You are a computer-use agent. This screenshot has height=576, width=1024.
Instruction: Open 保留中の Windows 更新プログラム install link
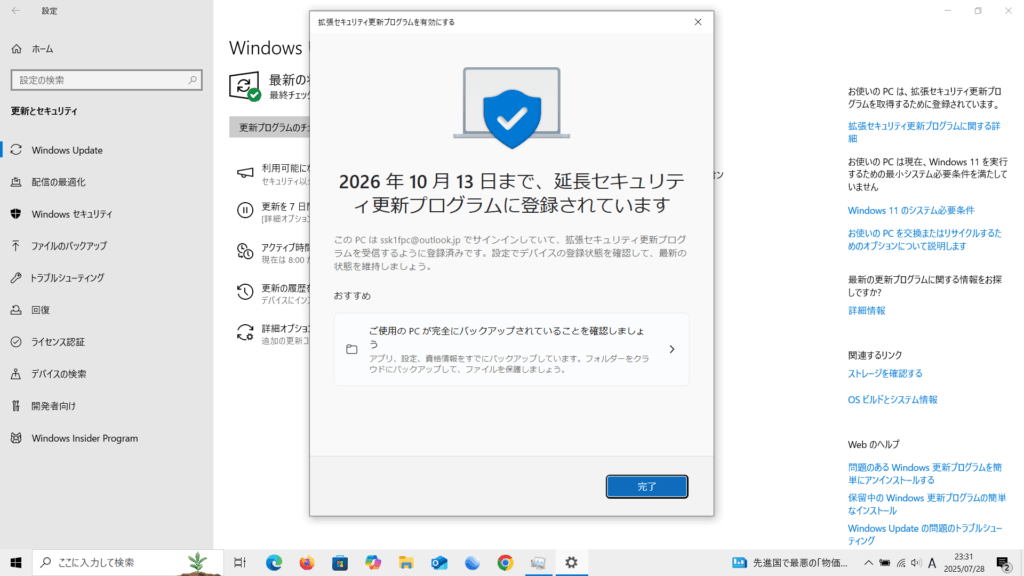(x=927, y=504)
